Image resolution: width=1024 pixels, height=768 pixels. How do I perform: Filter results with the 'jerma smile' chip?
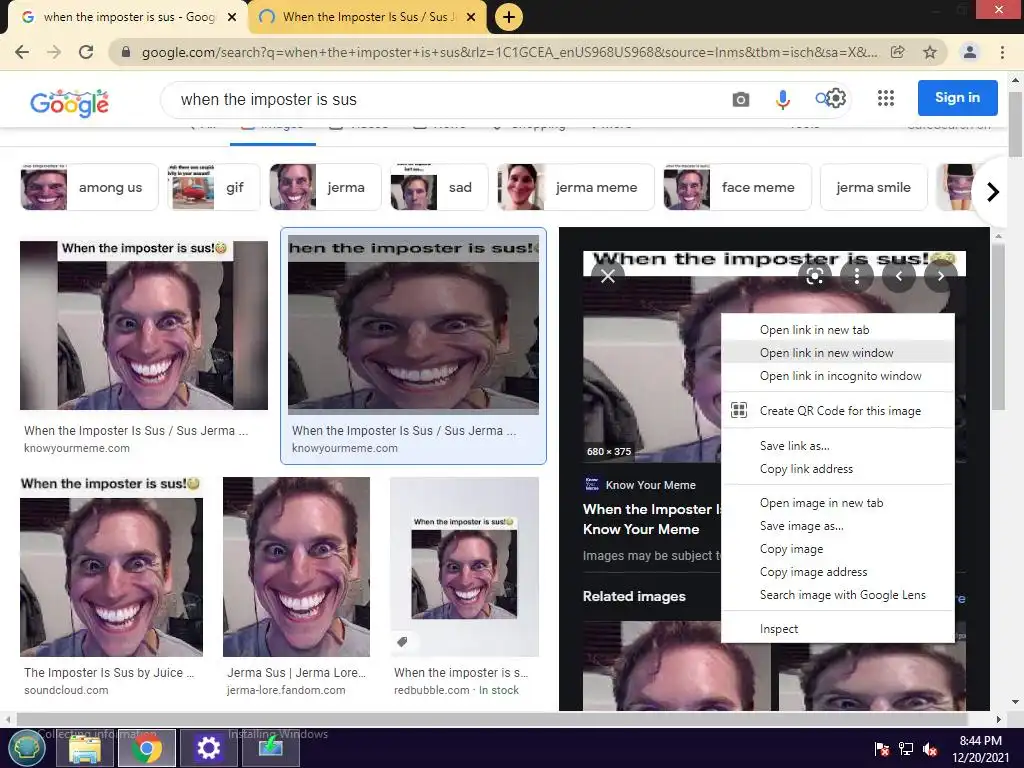(x=874, y=187)
